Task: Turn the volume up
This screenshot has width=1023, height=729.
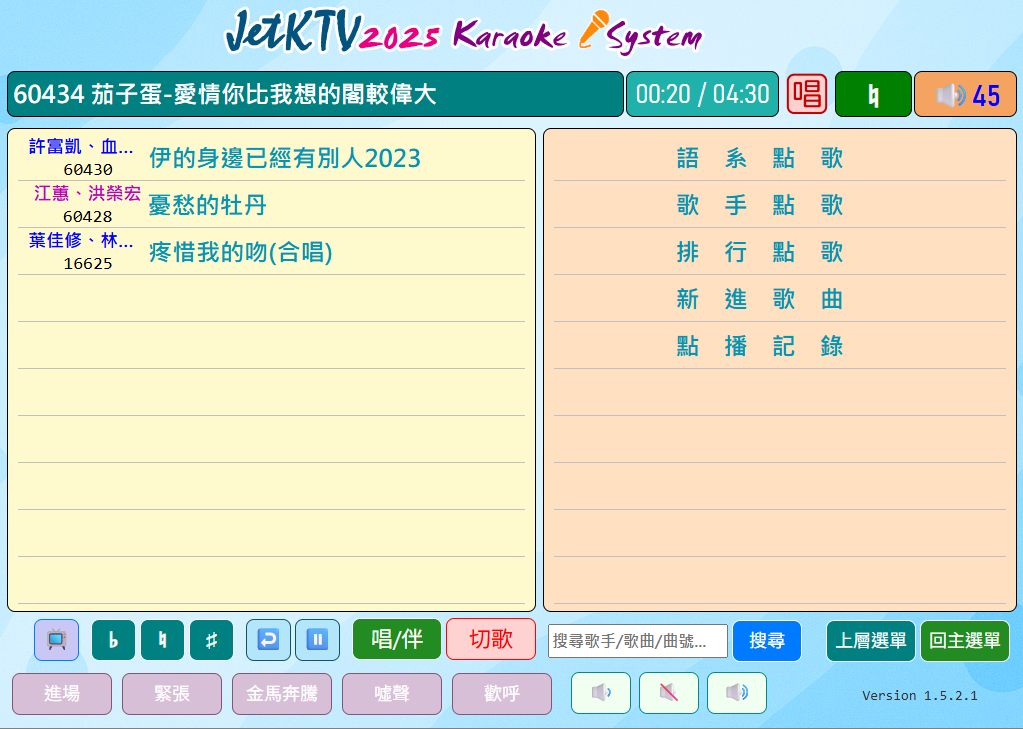Action: (x=737, y=693)
